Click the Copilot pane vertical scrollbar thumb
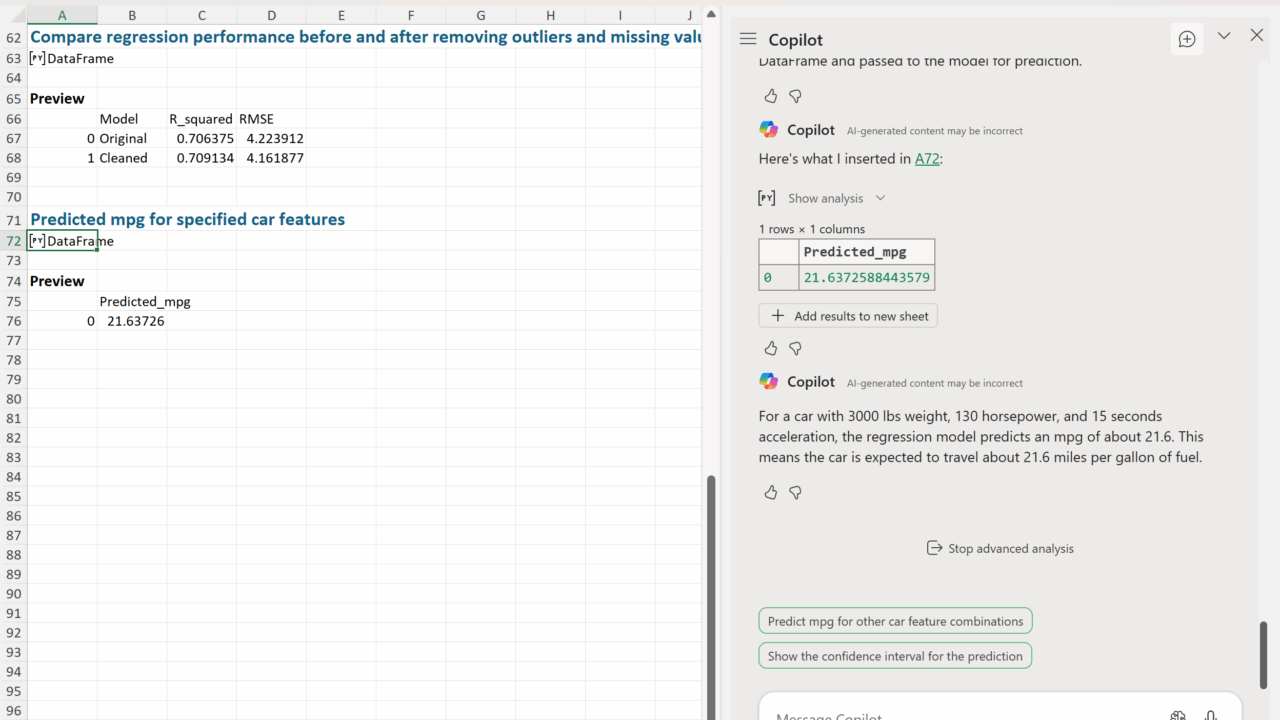This screenshot has width=1280, height=720. pos(1263,655)
